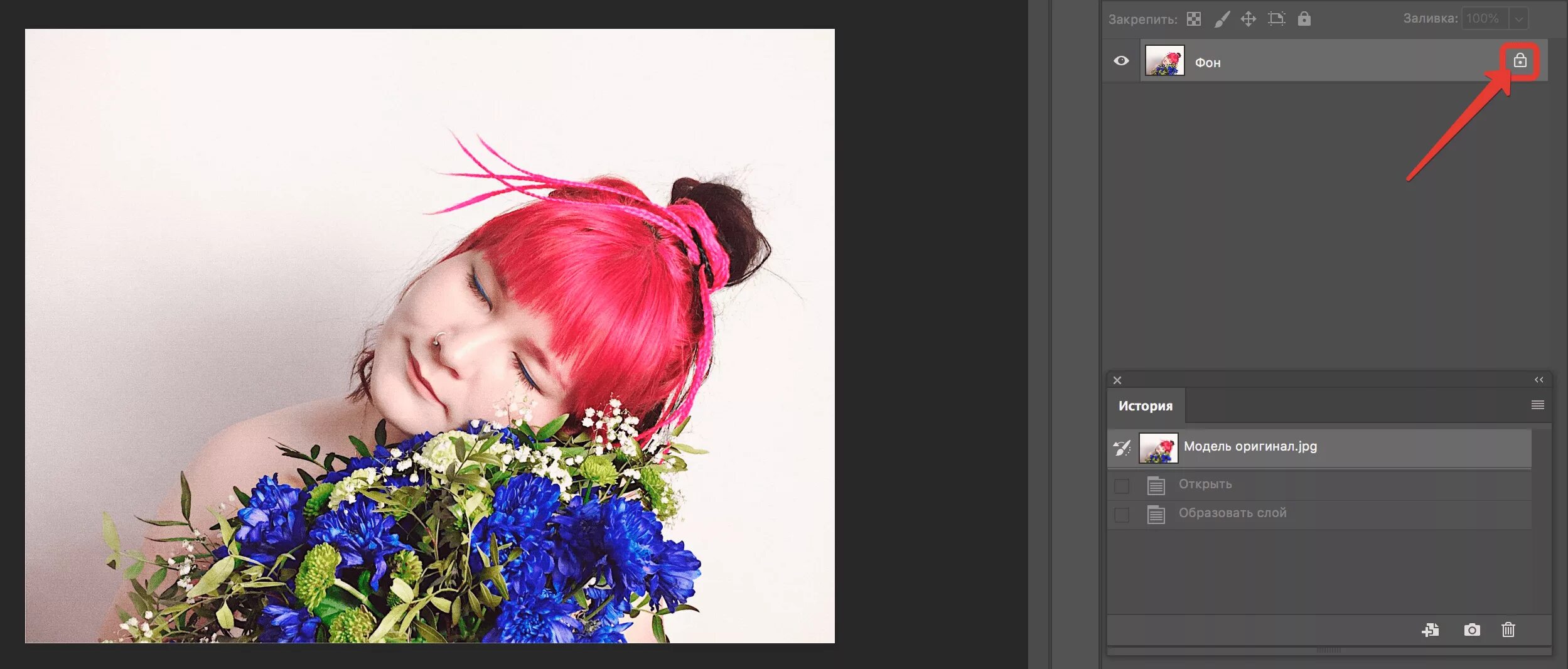Open the Fill percentage dropdown arrow
This screenshot has width=1568, height=669.
[1518, 19]
